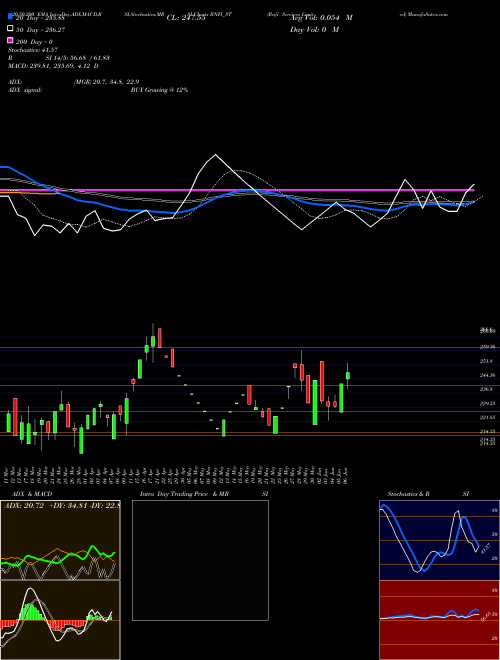Screen dimensions: 500x660
Task: Click the 221.83 price axis label
Action: [487, 417]
